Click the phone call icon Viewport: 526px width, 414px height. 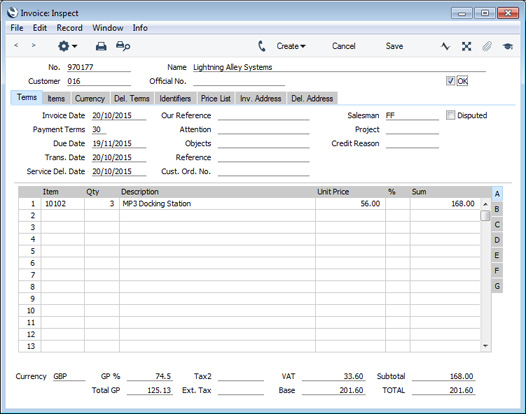click(x=262, y=46)
